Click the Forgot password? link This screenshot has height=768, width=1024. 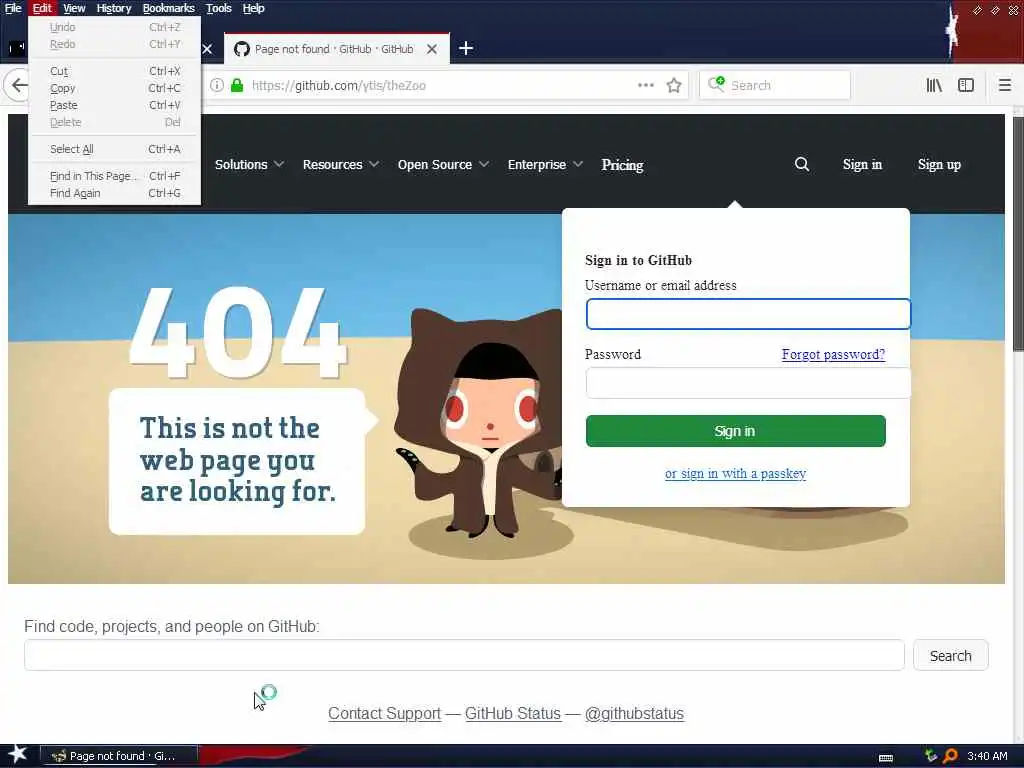(x=833, y=354)
